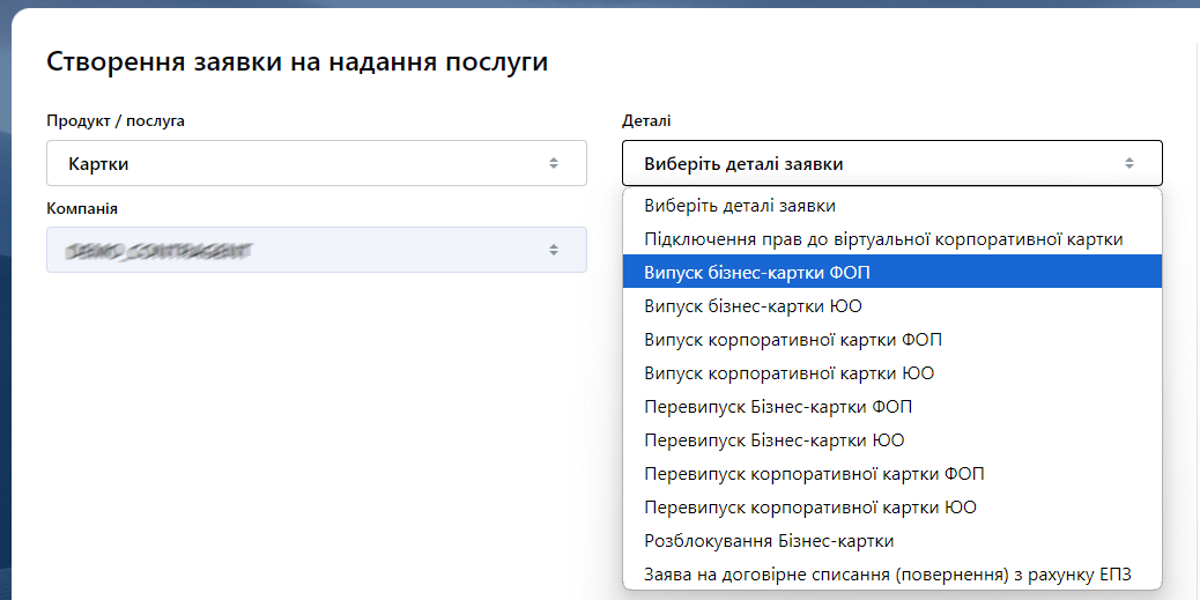This screenshot has width=1200, height=600.
Task: Open the Продукт / послуга dropdown showing Картки
Action: click(316, 163)
